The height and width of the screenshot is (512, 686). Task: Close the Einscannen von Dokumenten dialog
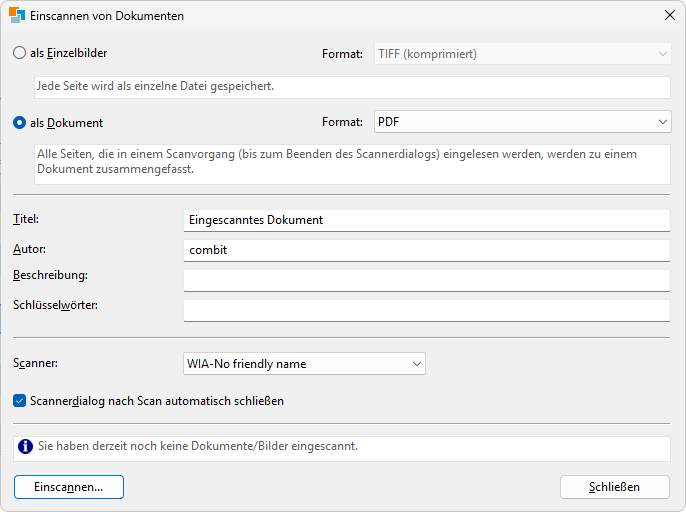(x=669, y=16)
